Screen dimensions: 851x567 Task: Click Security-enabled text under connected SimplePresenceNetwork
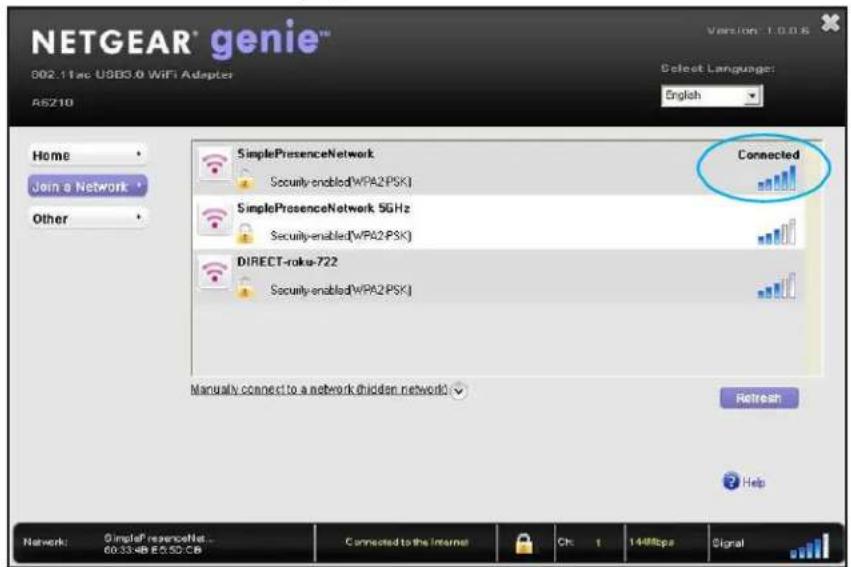pyautogui.click(x=341, y=182)
